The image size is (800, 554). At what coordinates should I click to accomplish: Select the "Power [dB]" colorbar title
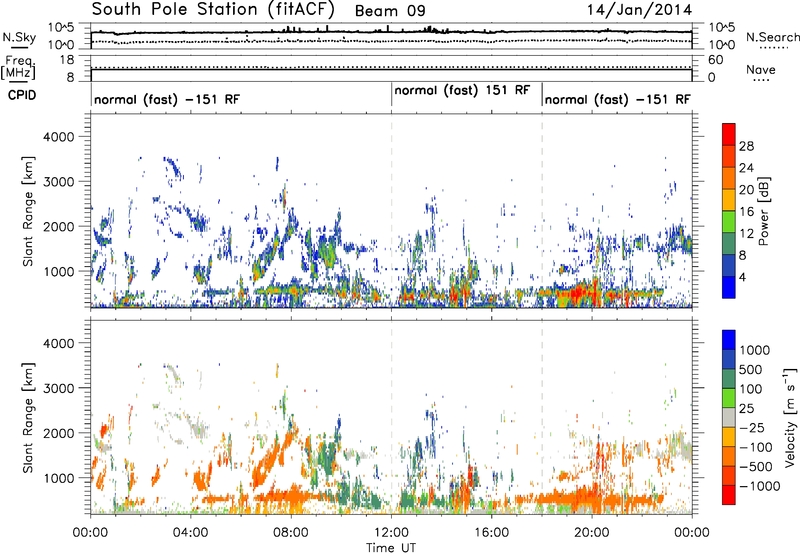[x=763, y=211]
